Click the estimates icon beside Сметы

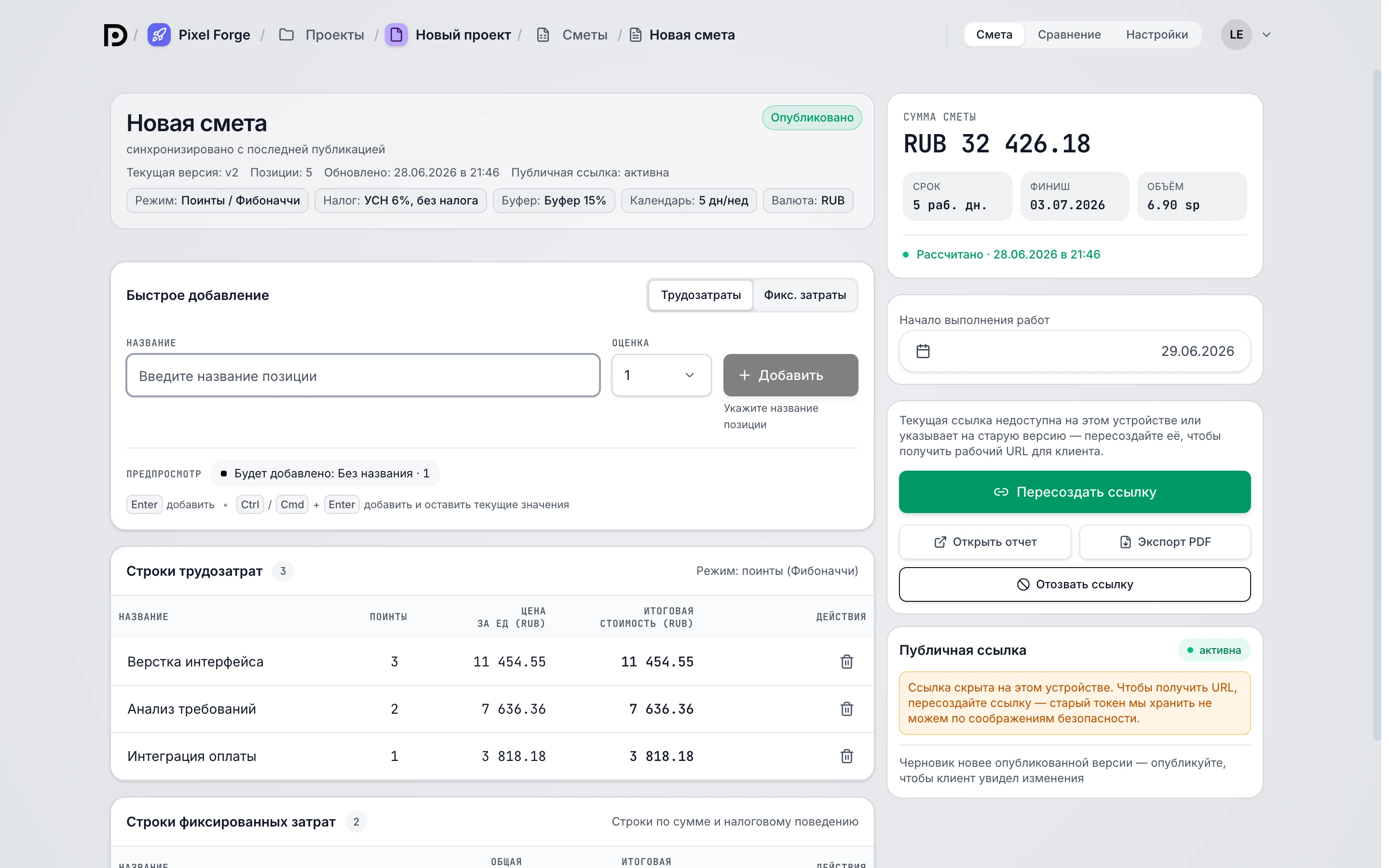[x=543, y=35]
